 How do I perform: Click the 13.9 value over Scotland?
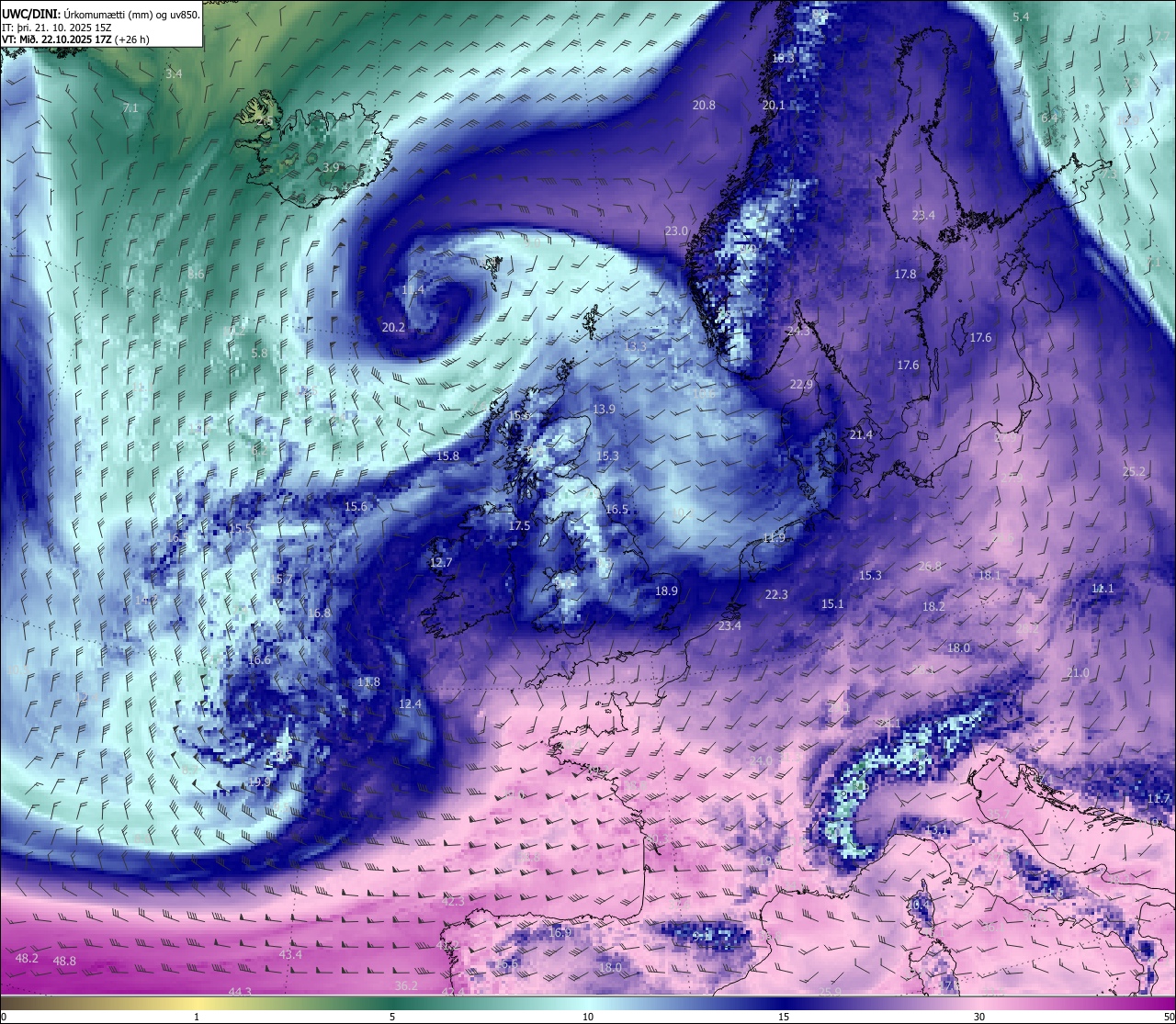click(x=604, y=409)
